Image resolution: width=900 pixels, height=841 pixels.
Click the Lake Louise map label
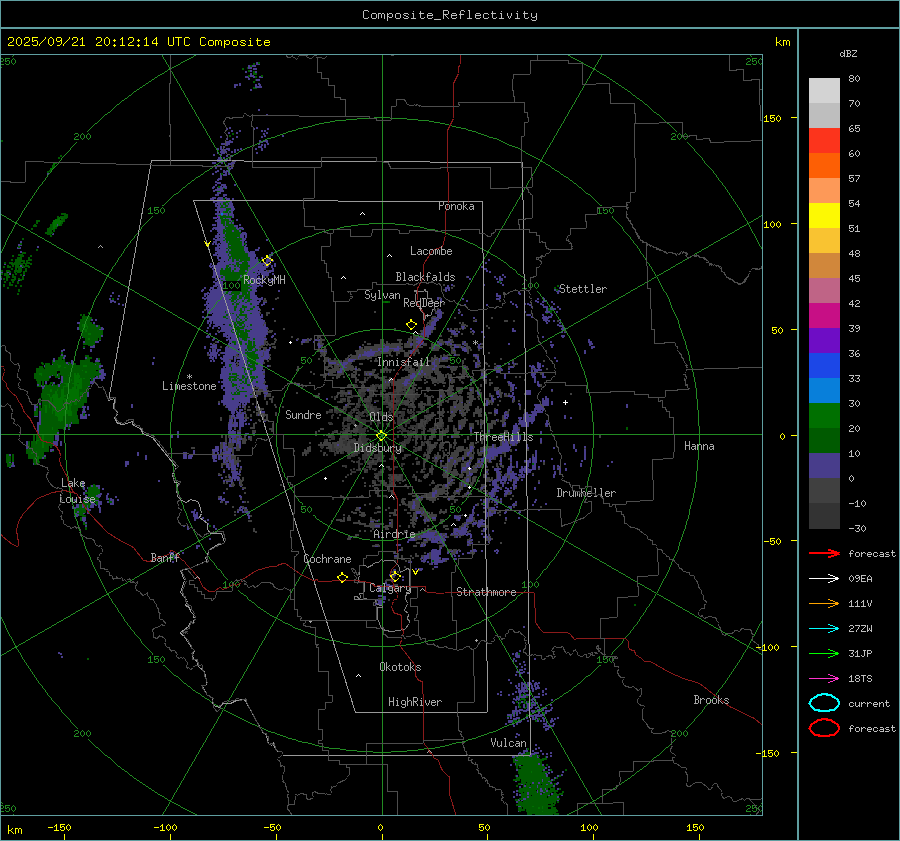(x=77, y=491)
